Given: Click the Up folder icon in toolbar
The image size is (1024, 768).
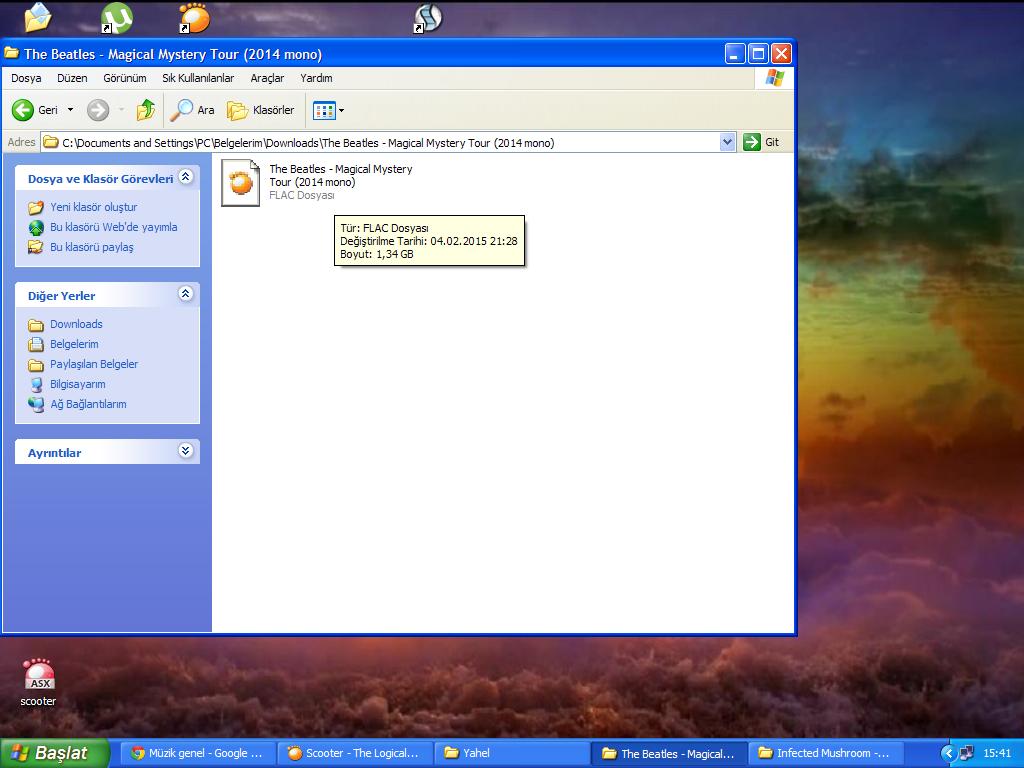Looking at the screenshot, I should tap(146, 110).
